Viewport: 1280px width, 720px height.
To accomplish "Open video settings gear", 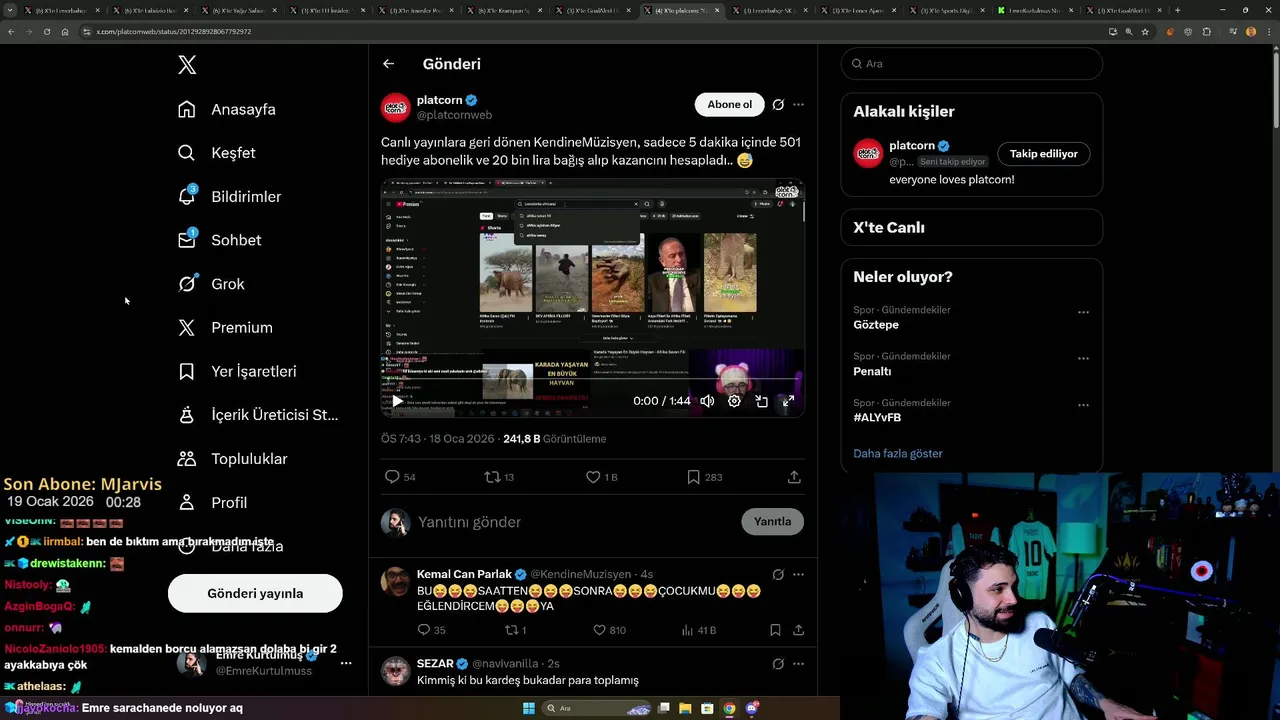I will coord(734,401).
